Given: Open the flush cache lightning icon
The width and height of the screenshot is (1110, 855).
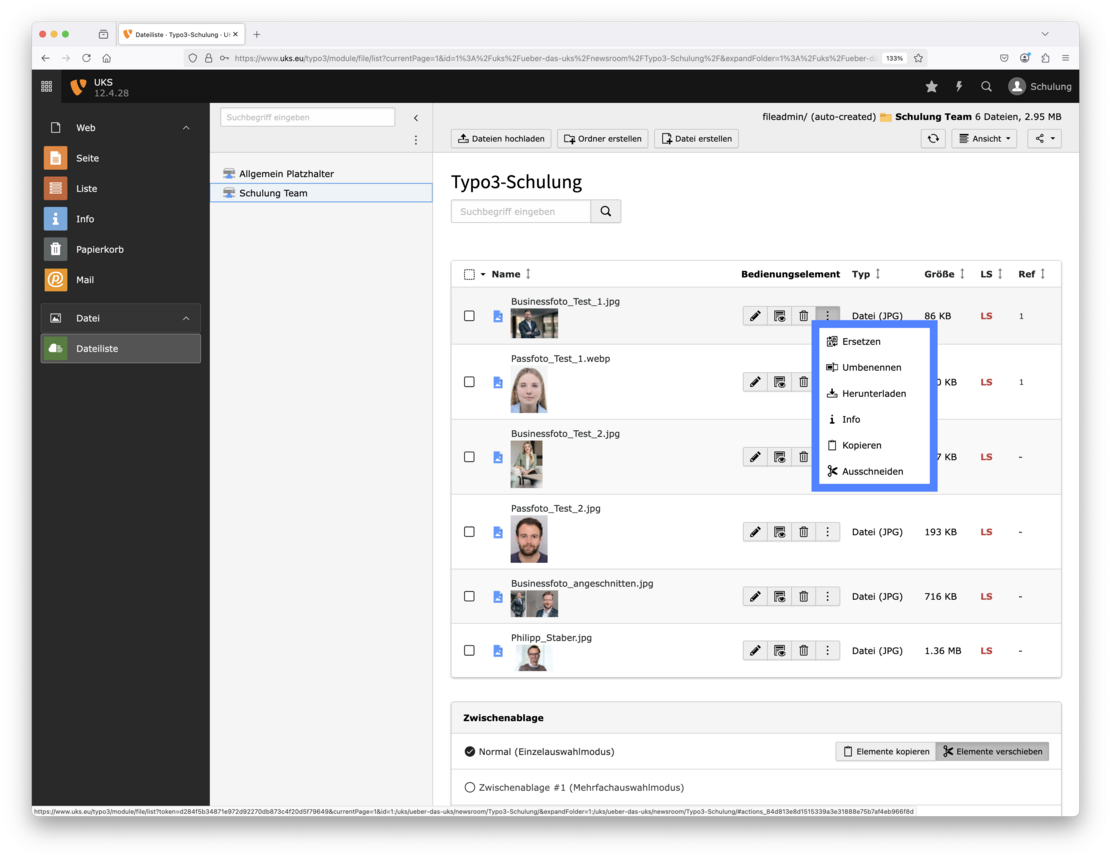Looking at the screenshot, I should pyautogui.click(x=958, y=87).
